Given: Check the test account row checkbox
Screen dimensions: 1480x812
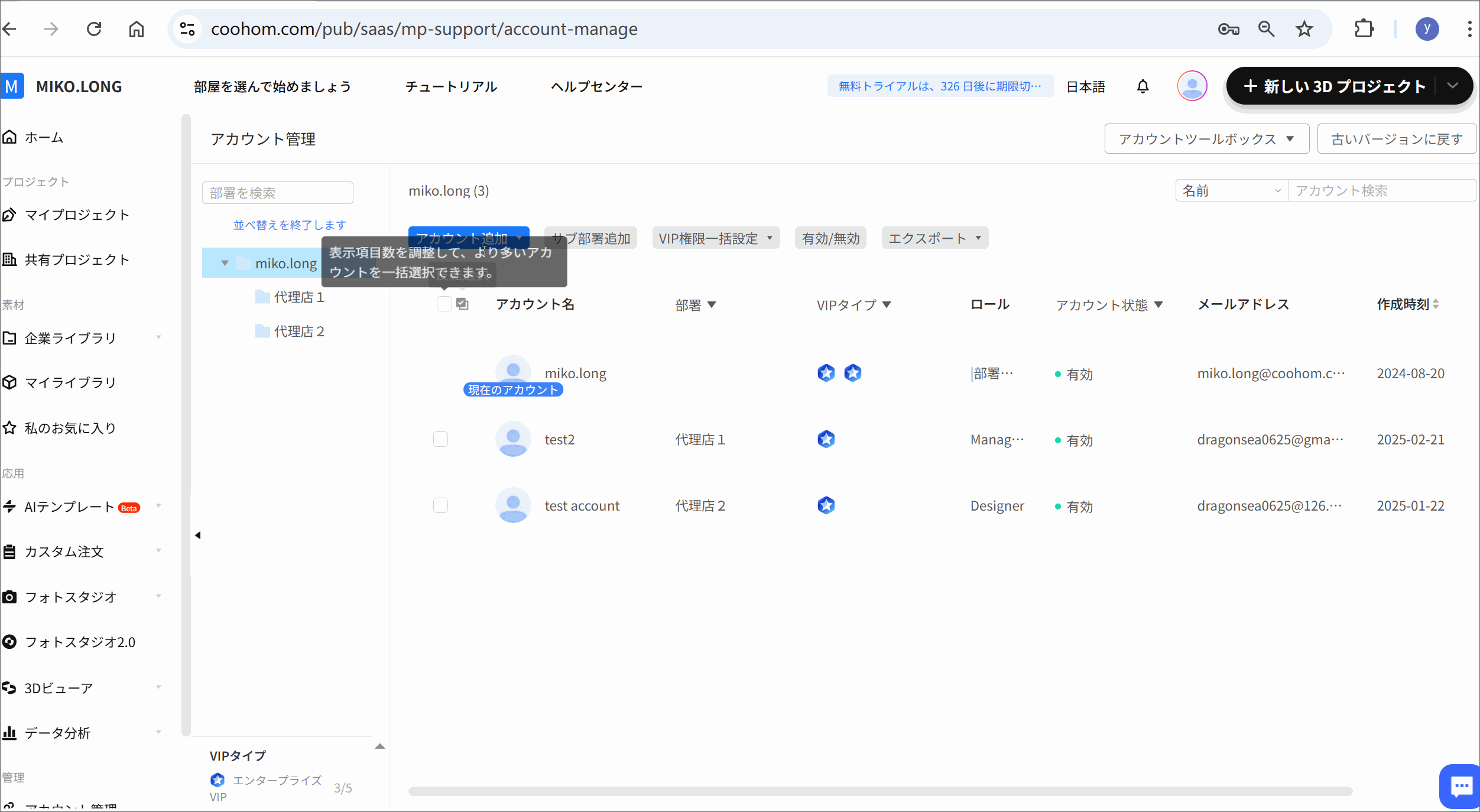Looking at the screenshot, I should 440,505.
